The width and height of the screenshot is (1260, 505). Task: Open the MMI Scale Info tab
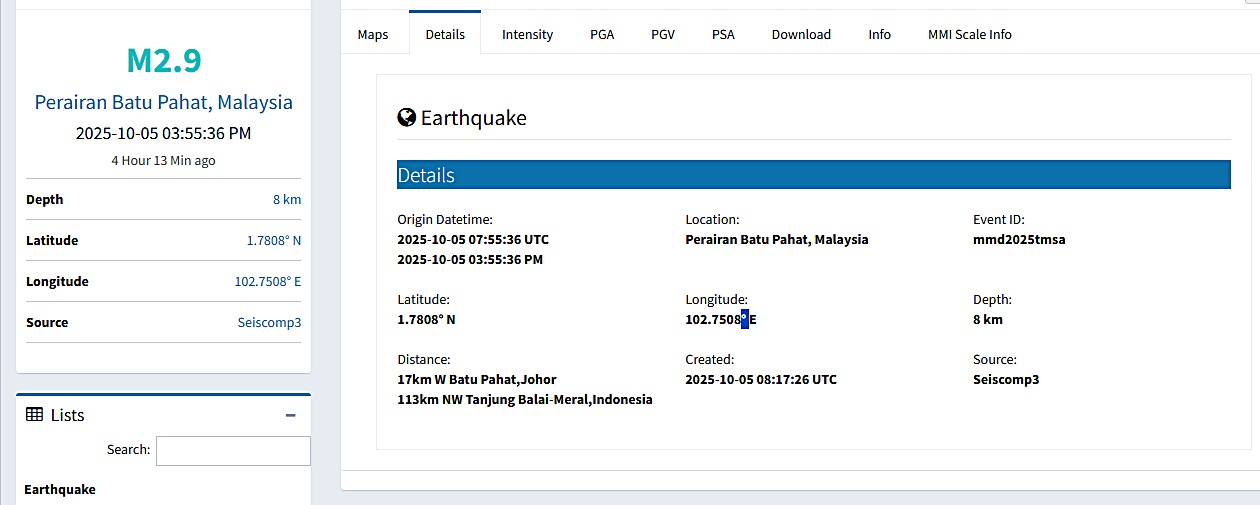969,34
